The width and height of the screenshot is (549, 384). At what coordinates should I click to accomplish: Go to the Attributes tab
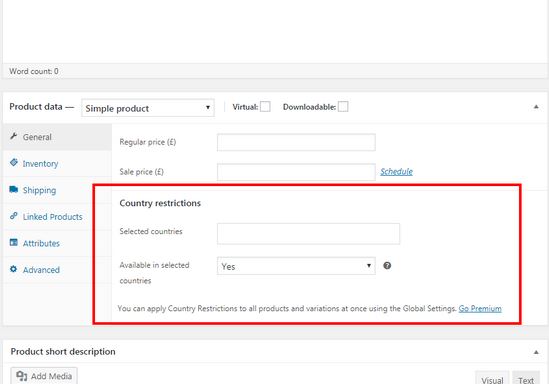tap(48, 243)
